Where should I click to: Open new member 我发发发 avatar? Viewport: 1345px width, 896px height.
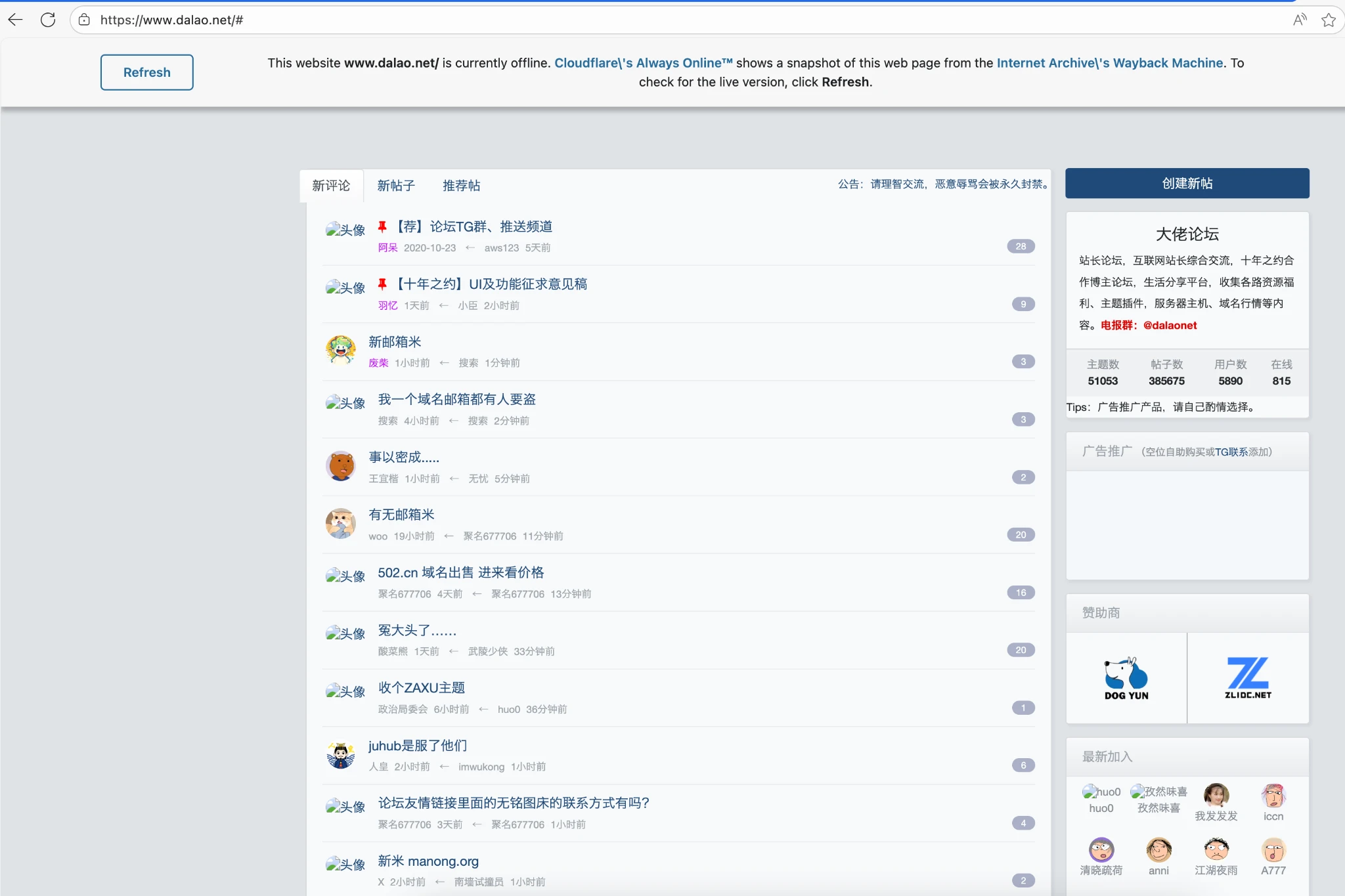(x=1216, y=795)
